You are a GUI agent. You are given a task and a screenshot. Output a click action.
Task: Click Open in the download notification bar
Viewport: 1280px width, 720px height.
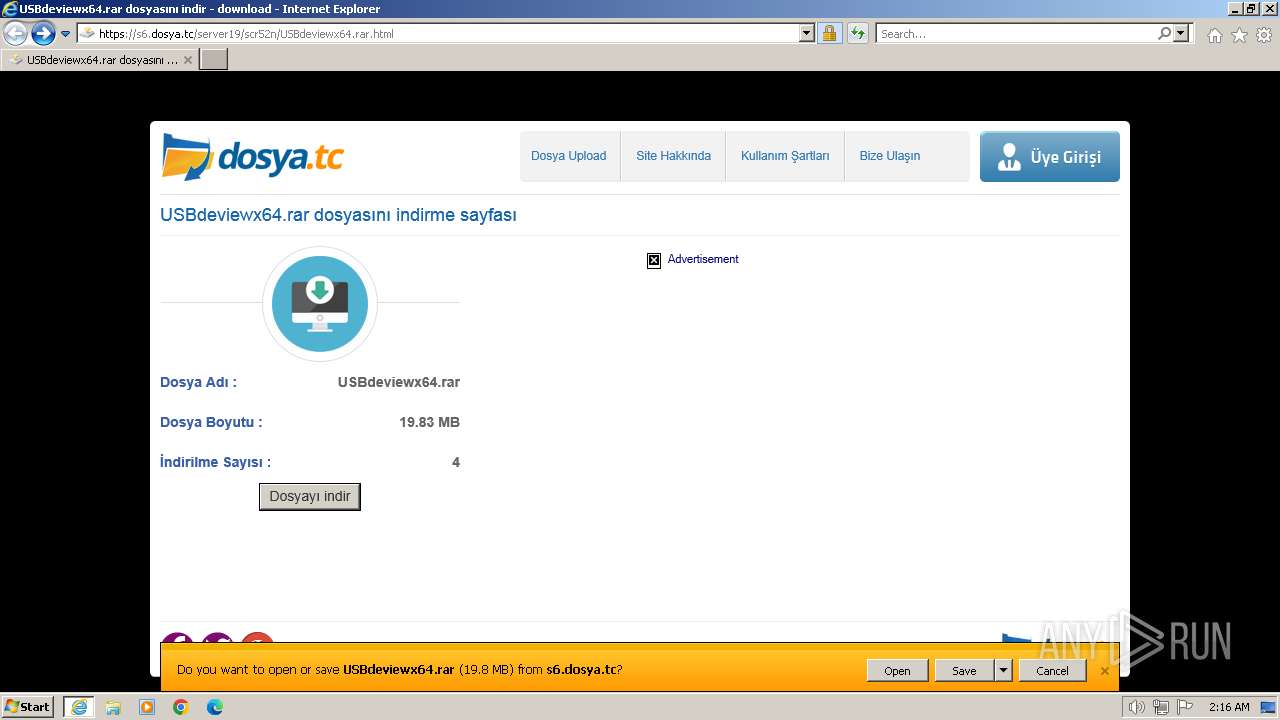pos(897,671)
